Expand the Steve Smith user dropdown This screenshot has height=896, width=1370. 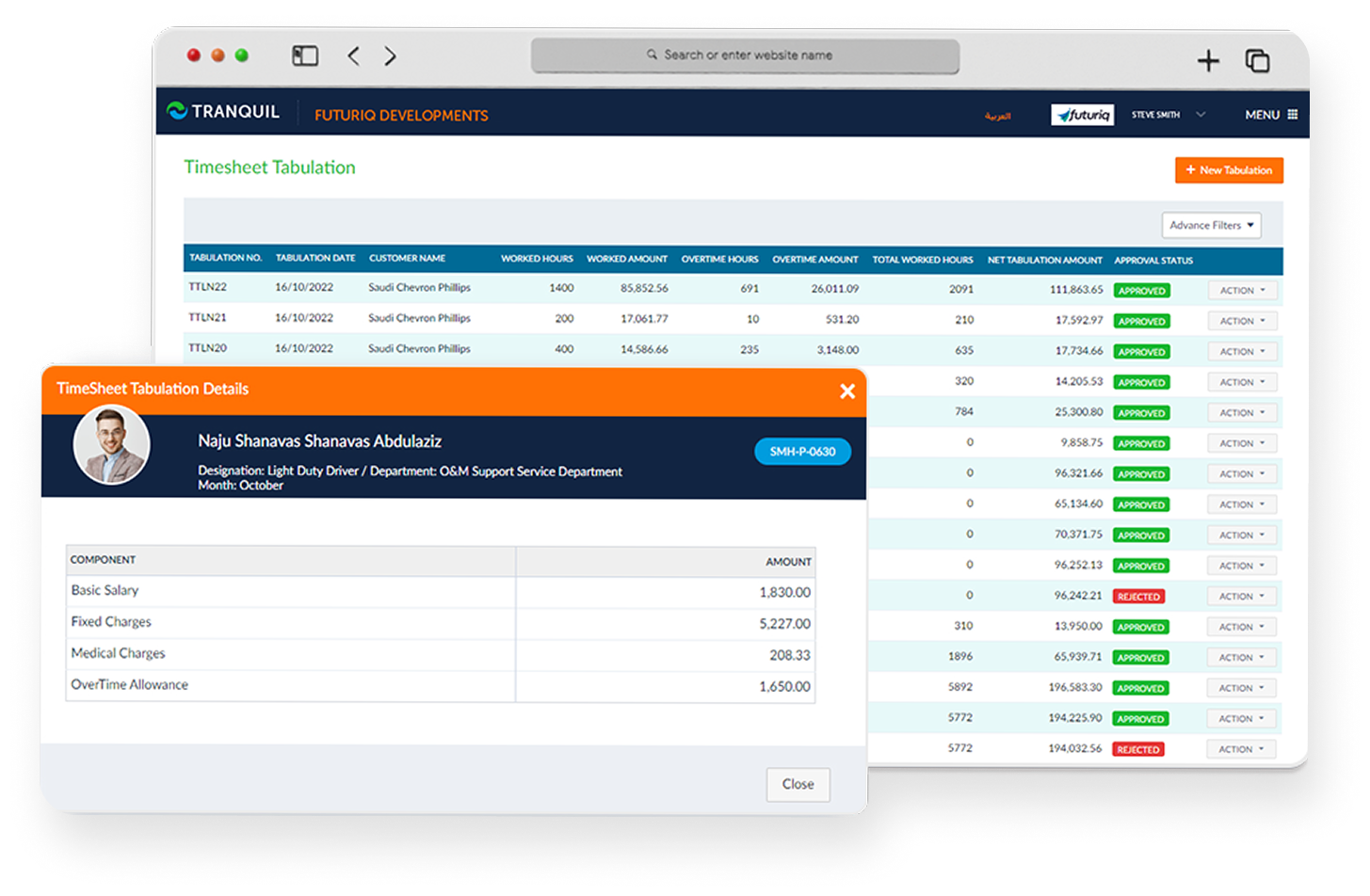(x=1168, y=115)
